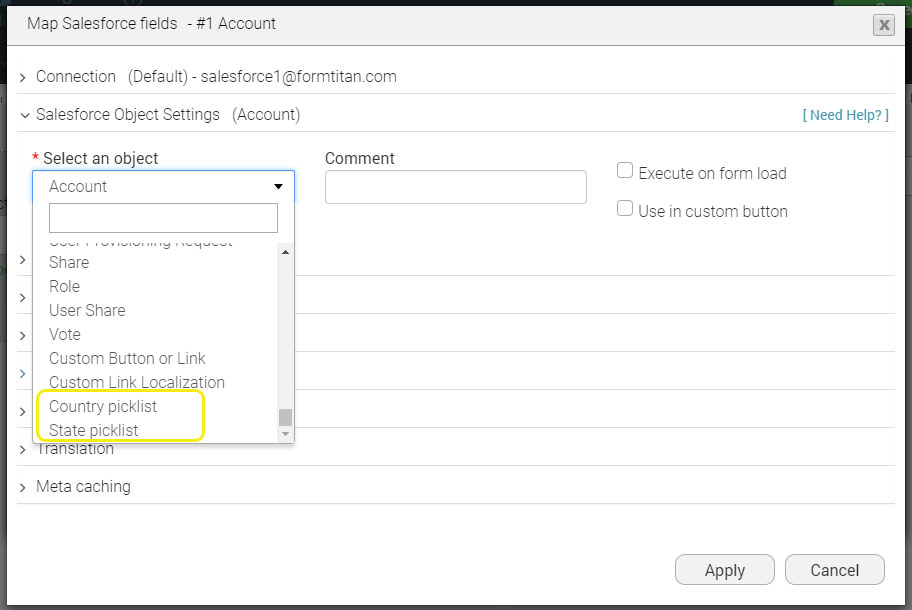Select Role from object list
This screenshot has width=912, height=610.
point(65,286)
